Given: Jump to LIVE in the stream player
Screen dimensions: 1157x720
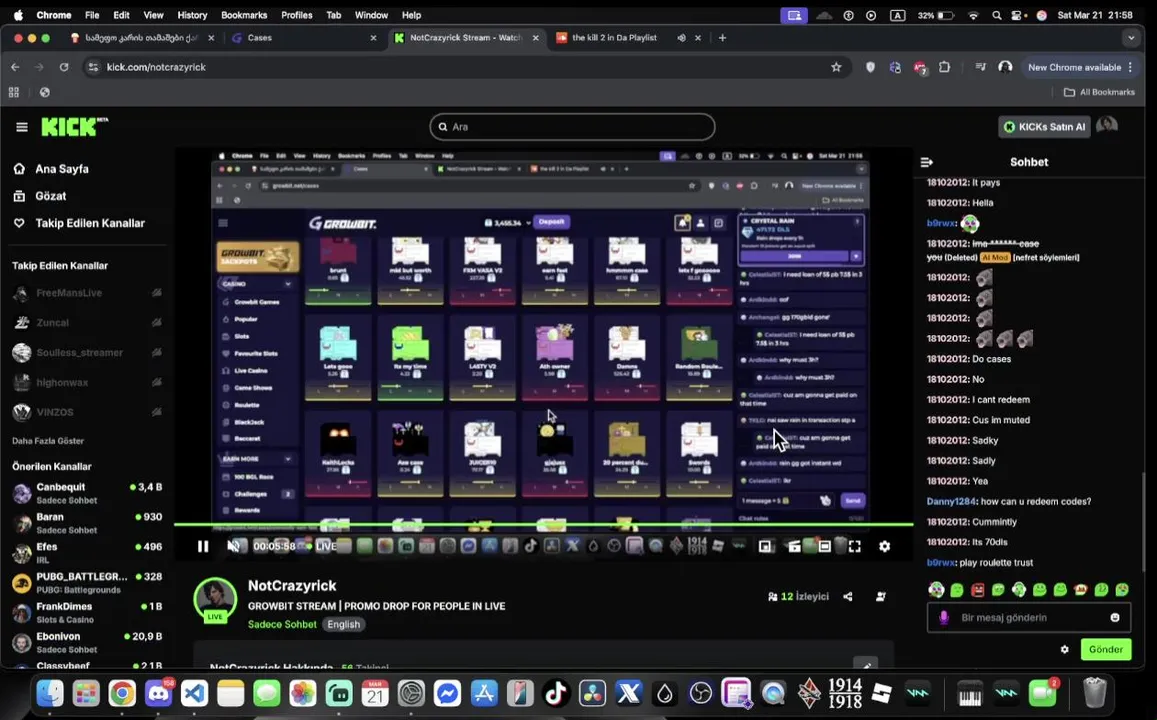Looking at the screenshot, I should (322, 546).
